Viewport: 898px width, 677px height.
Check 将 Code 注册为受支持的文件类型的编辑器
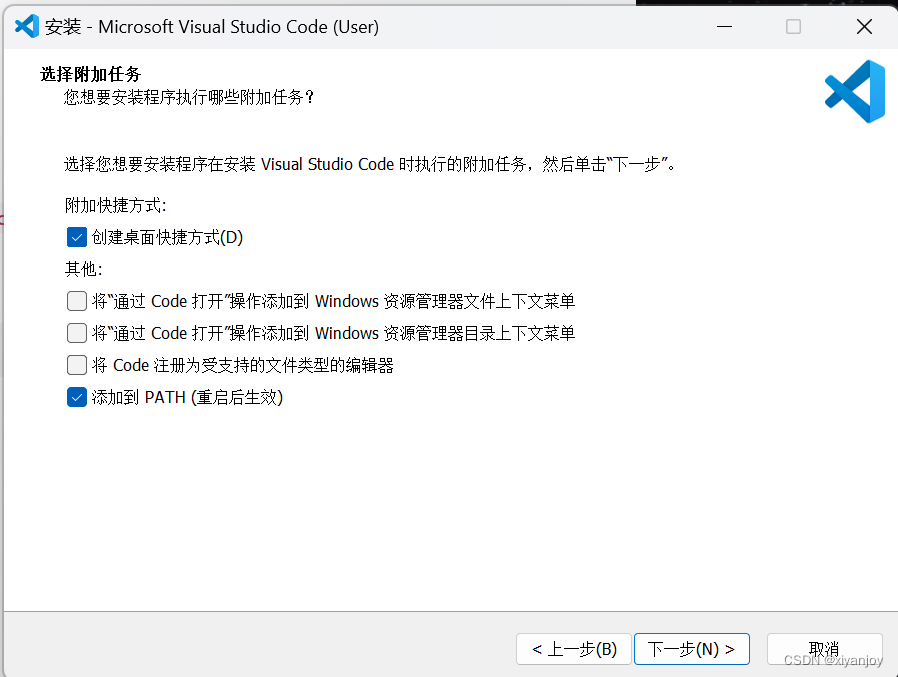(x=77, y=365)
